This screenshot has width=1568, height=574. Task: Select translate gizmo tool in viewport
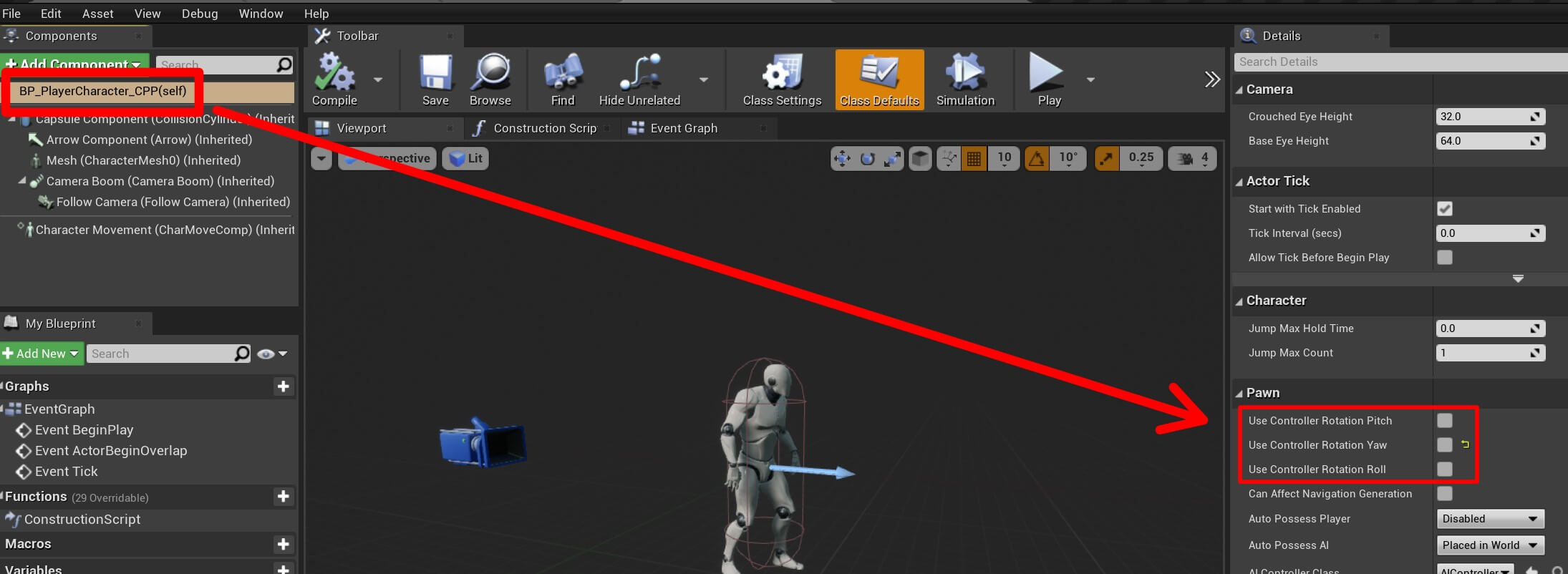843,158
